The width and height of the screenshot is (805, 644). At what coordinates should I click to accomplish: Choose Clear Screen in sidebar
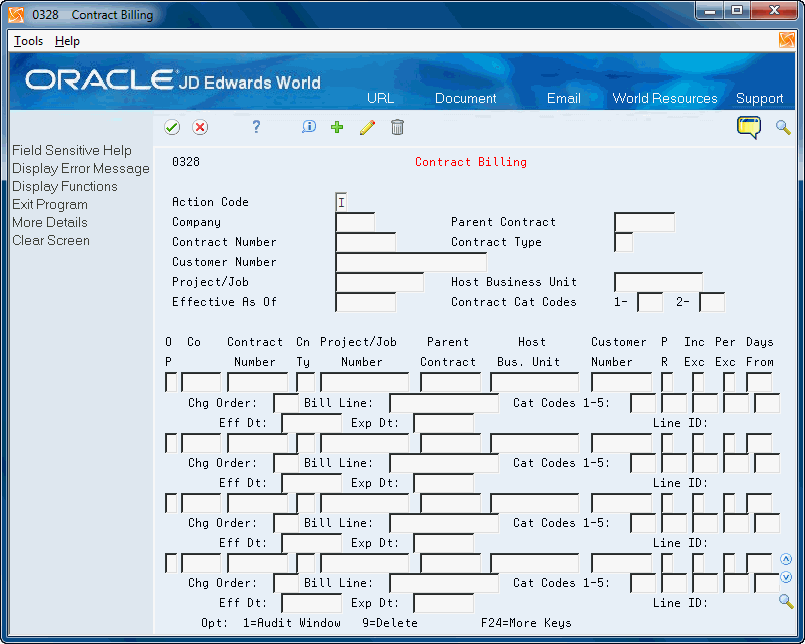(51, 240)
